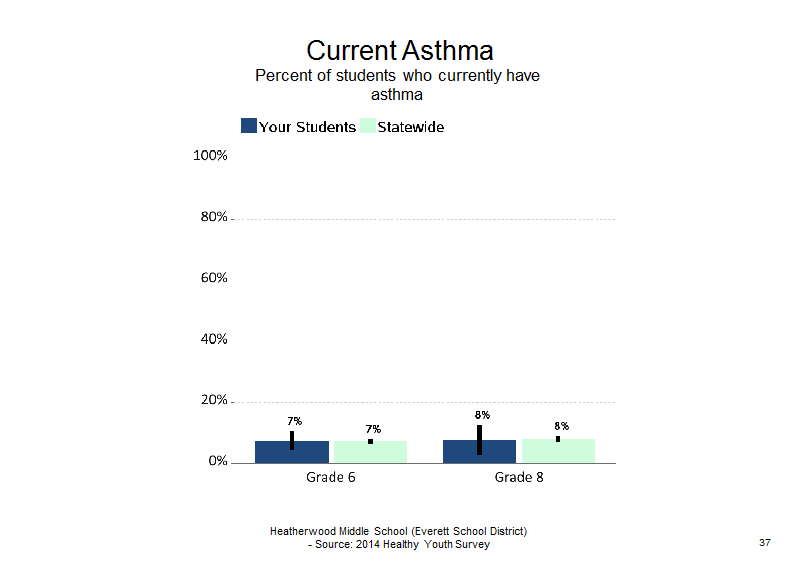This screenshot has width=800, height=568.
Task: Select the Grade 8 Your Students bar
Action: (x=480, y=452)
